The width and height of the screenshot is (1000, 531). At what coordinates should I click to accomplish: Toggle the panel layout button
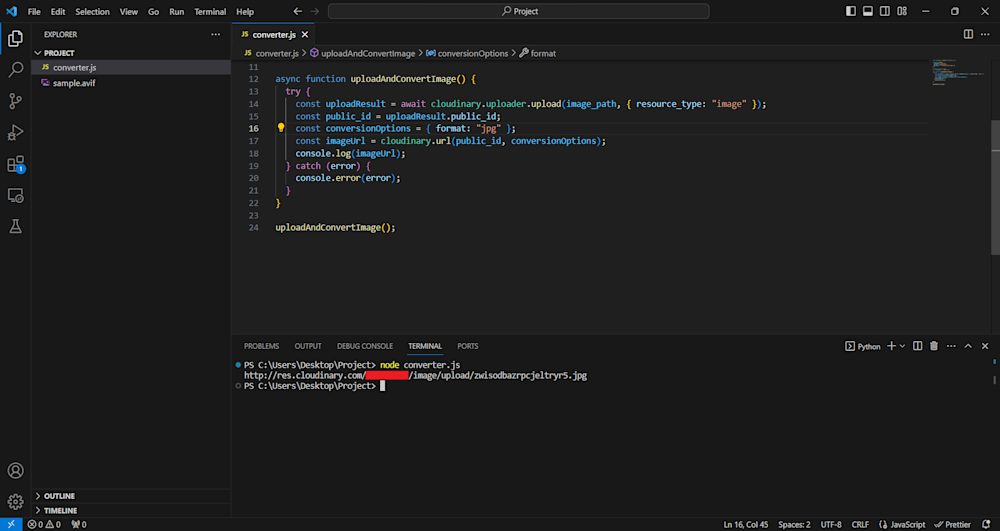pos(868,11)
